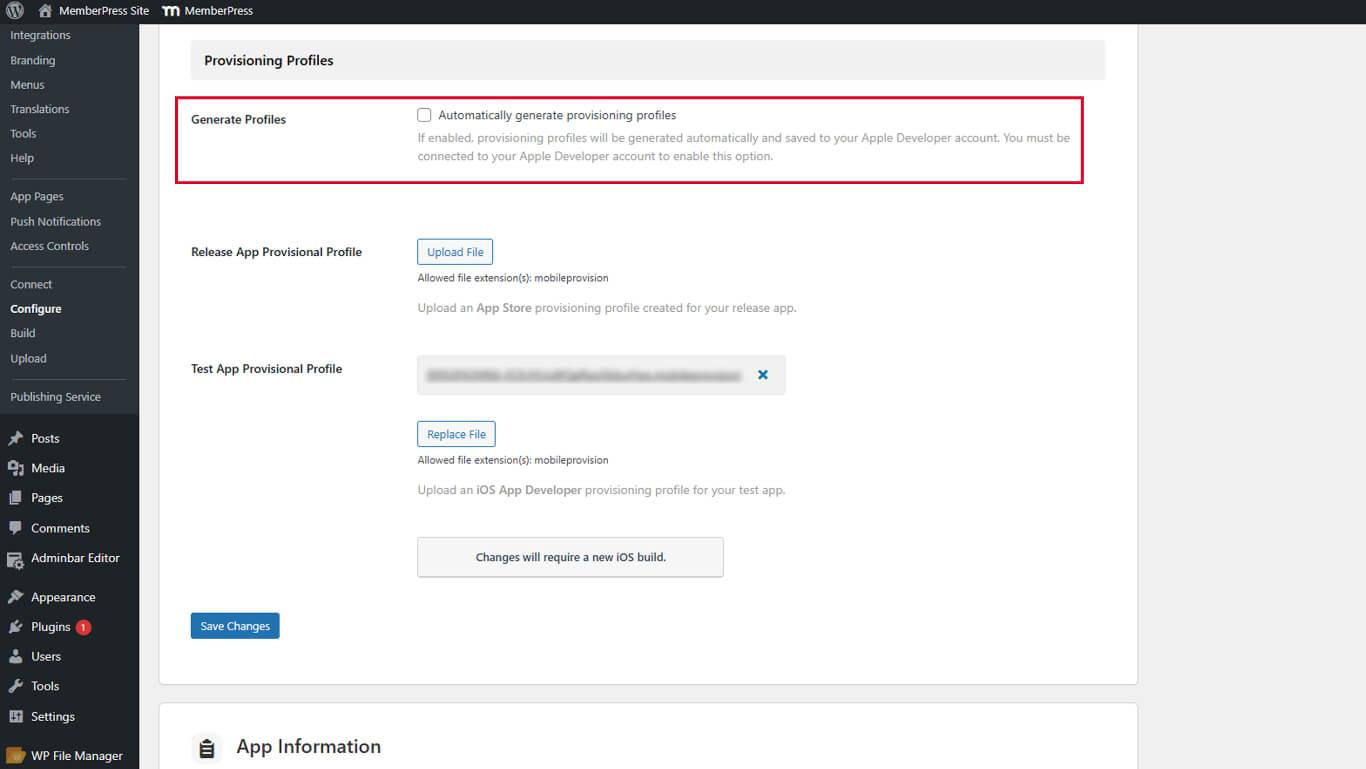Screen dimensions: 1366x769
Task: Click the Tools wrench icon in the sidebar
Action: click(x=17, y=686)
